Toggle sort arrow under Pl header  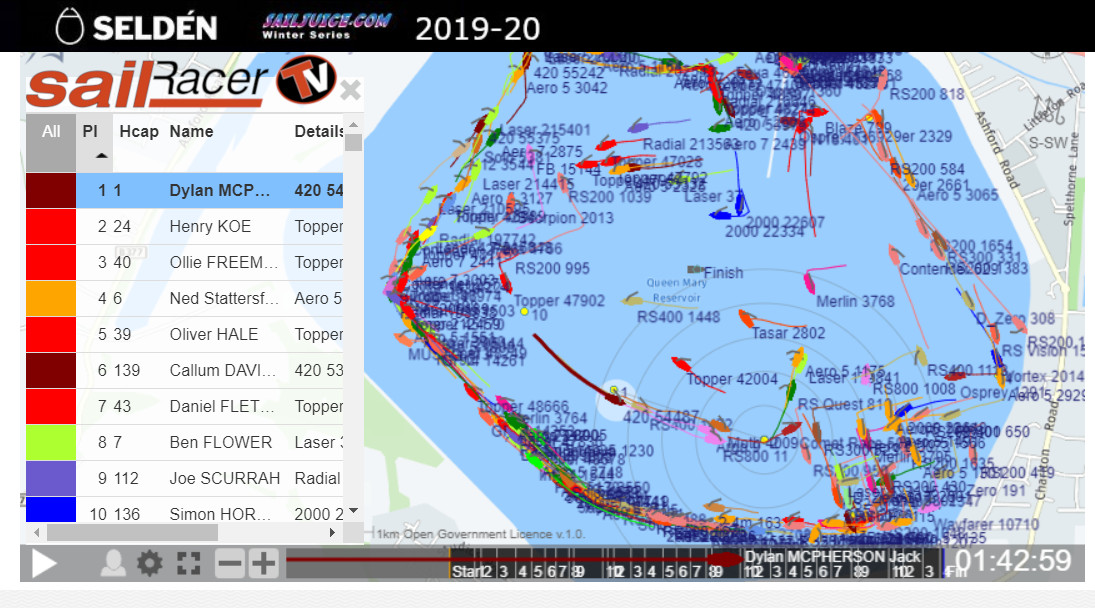point(101,156)
